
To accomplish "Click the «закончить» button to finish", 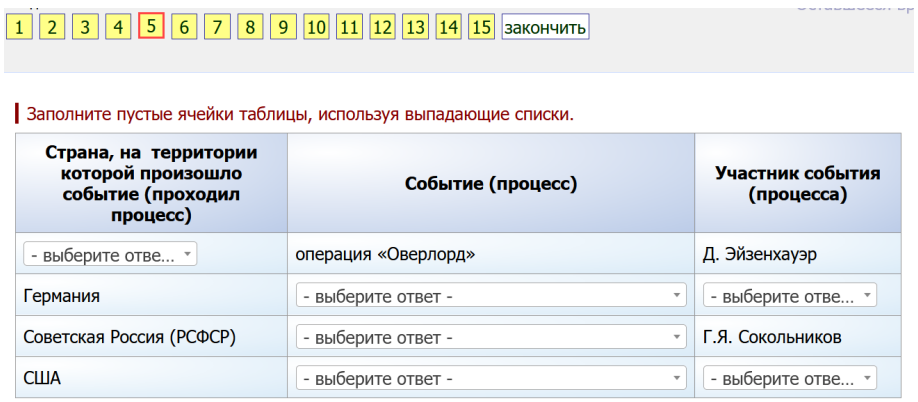I will (x=545, y=27).
